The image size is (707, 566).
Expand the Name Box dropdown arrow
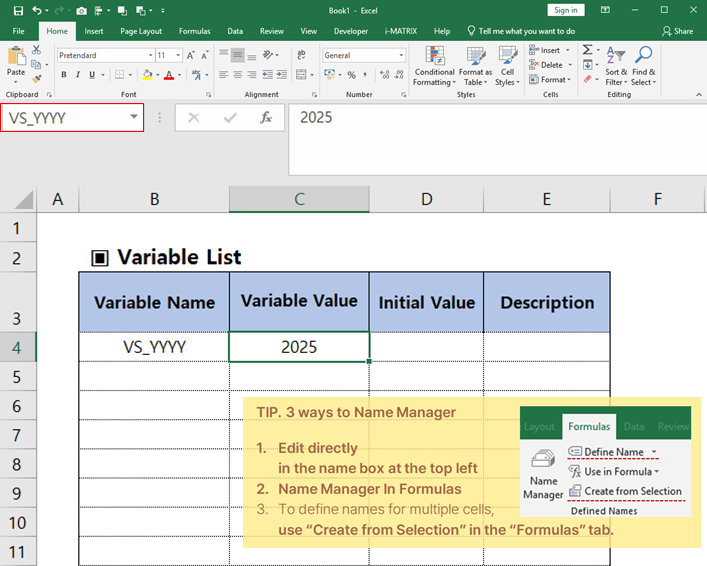coord(134,118)
